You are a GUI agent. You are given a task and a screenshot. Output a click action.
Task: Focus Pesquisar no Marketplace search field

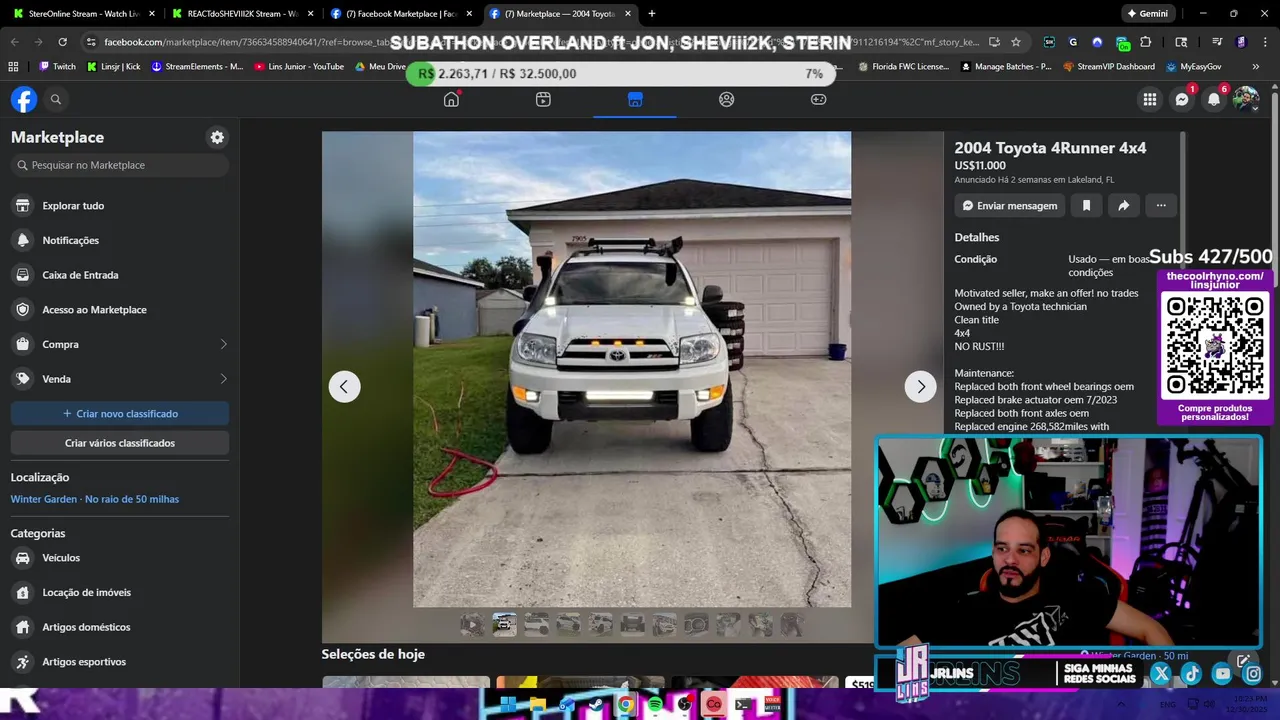(x=120, y=165)
